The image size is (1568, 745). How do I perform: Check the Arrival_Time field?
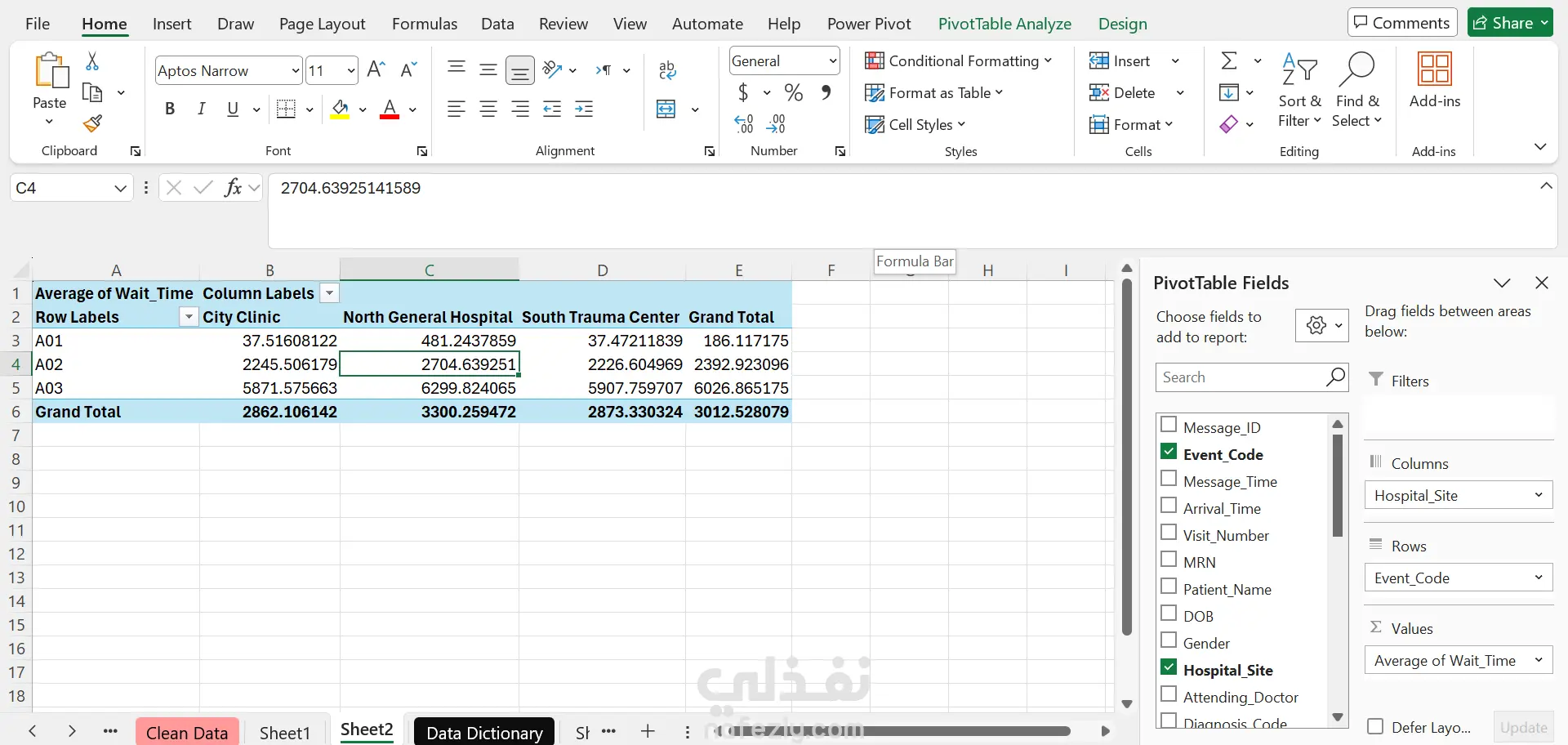pos(1169,506)
